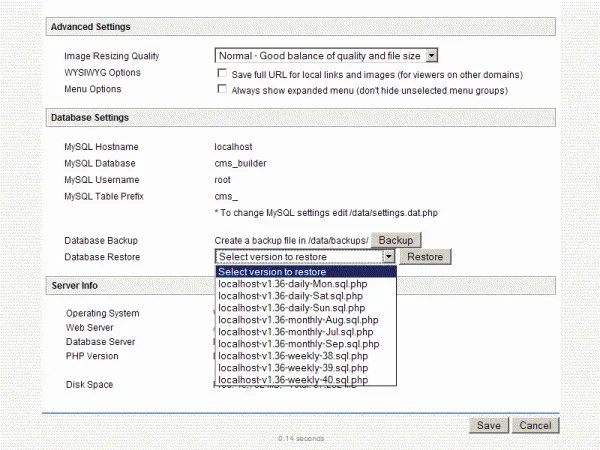The height and width of the screenshot is (450, 600).
Task: Save the settings with Save button
Action: click(x=488, y=425)
